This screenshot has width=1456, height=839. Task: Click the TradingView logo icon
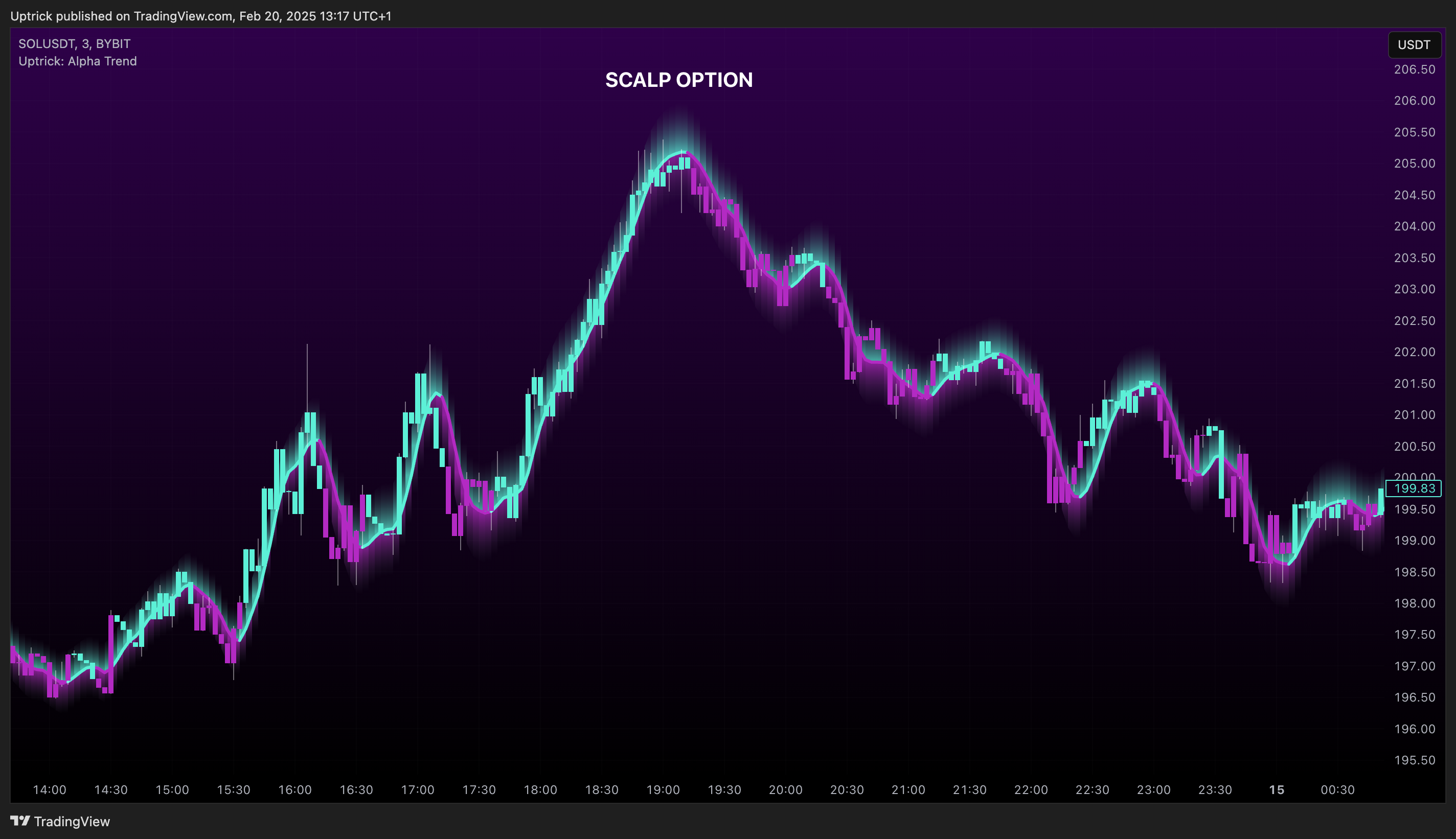tap(20, 821)
